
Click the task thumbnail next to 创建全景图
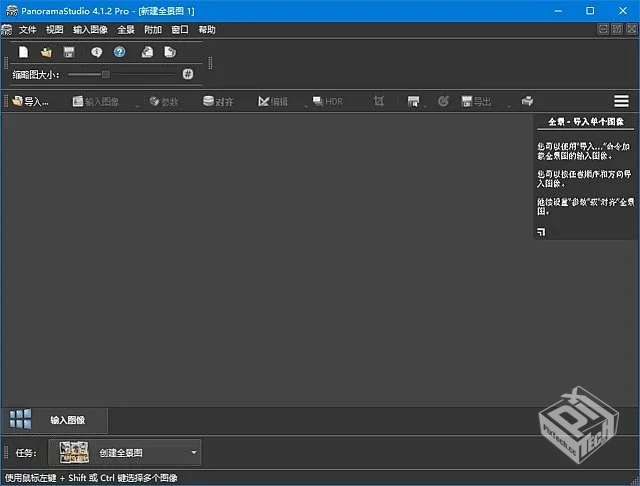(x=74, y=453)
